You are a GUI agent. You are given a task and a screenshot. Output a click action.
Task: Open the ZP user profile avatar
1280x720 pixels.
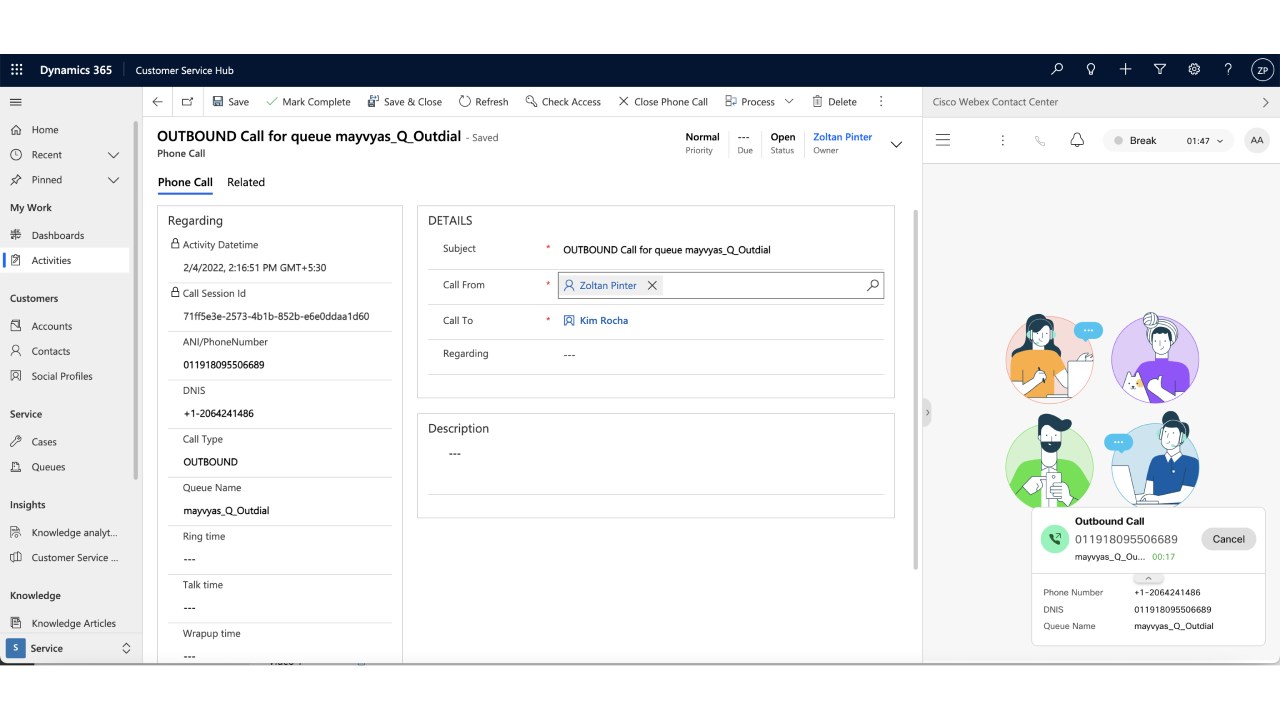click(x=1262, y=70)
